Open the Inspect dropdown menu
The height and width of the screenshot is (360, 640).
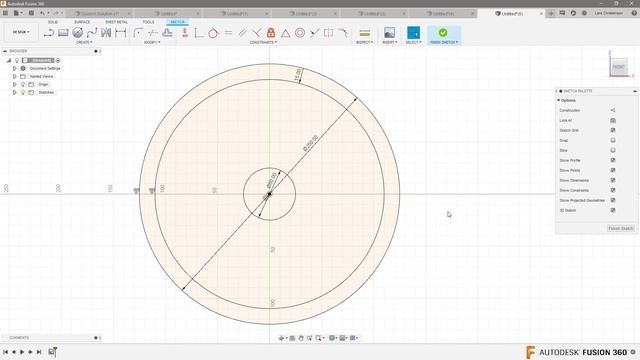(364, 42)
